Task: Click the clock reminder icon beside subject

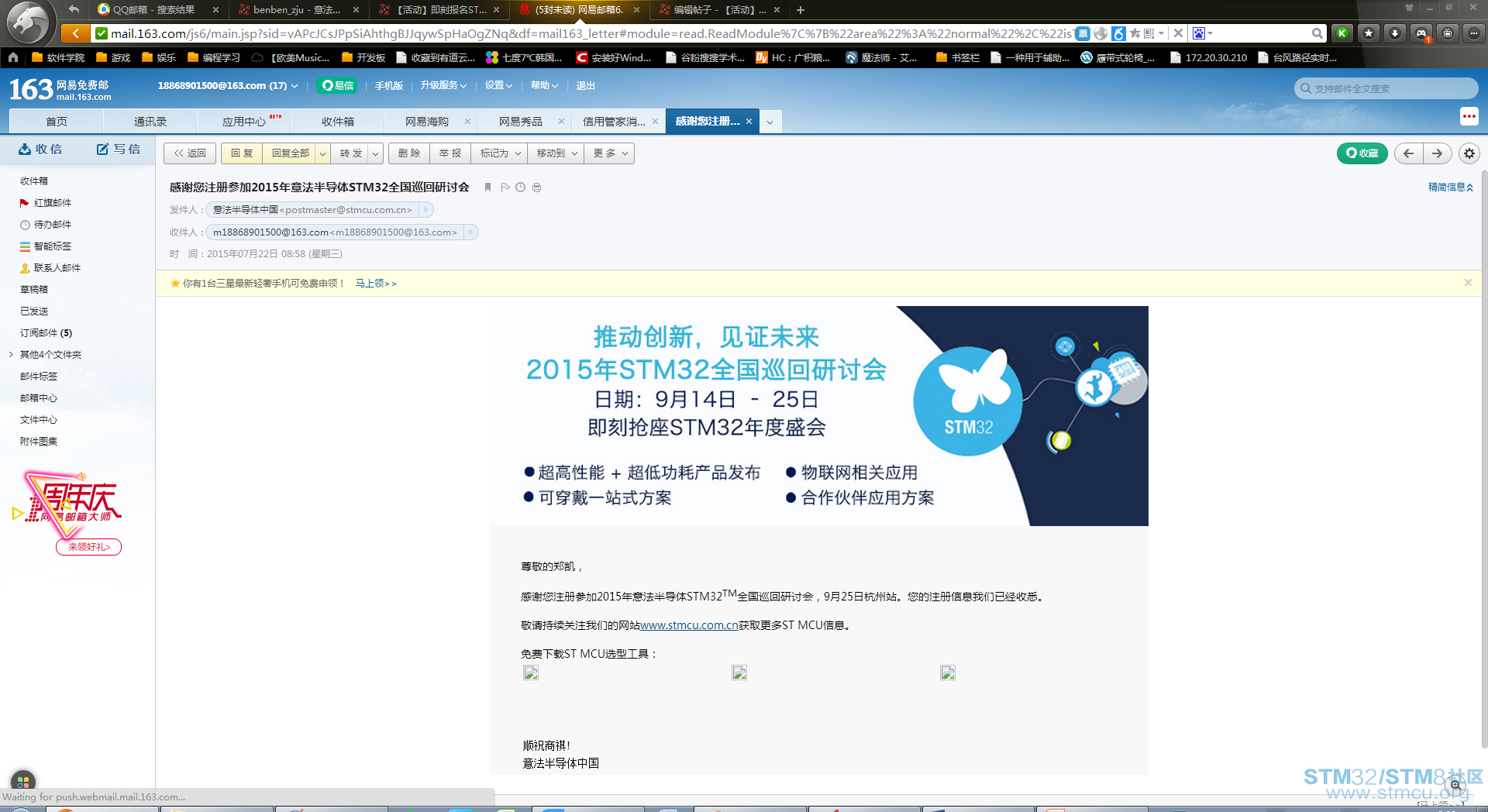Action: (521, 187)
